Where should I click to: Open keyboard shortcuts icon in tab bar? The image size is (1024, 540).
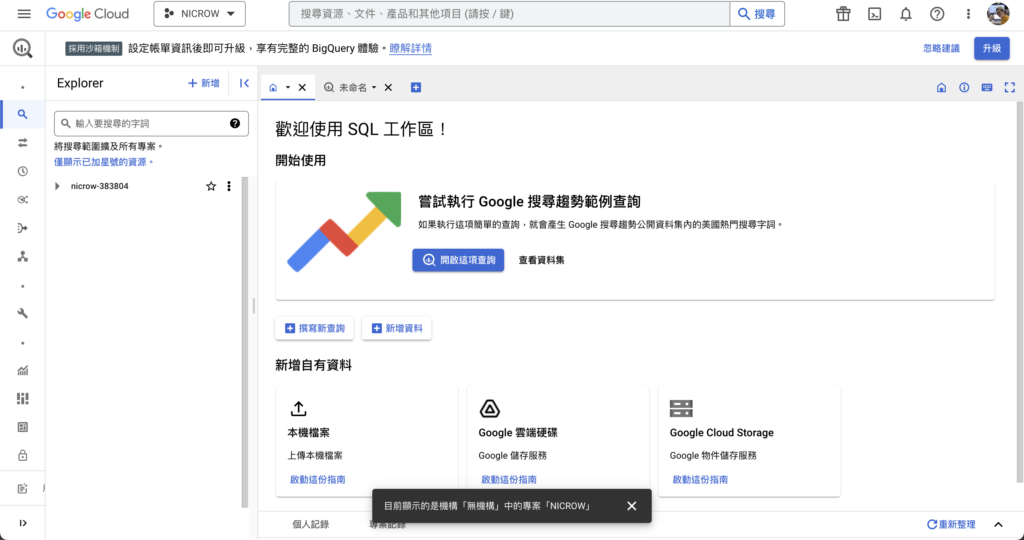[x=987, y=87]
